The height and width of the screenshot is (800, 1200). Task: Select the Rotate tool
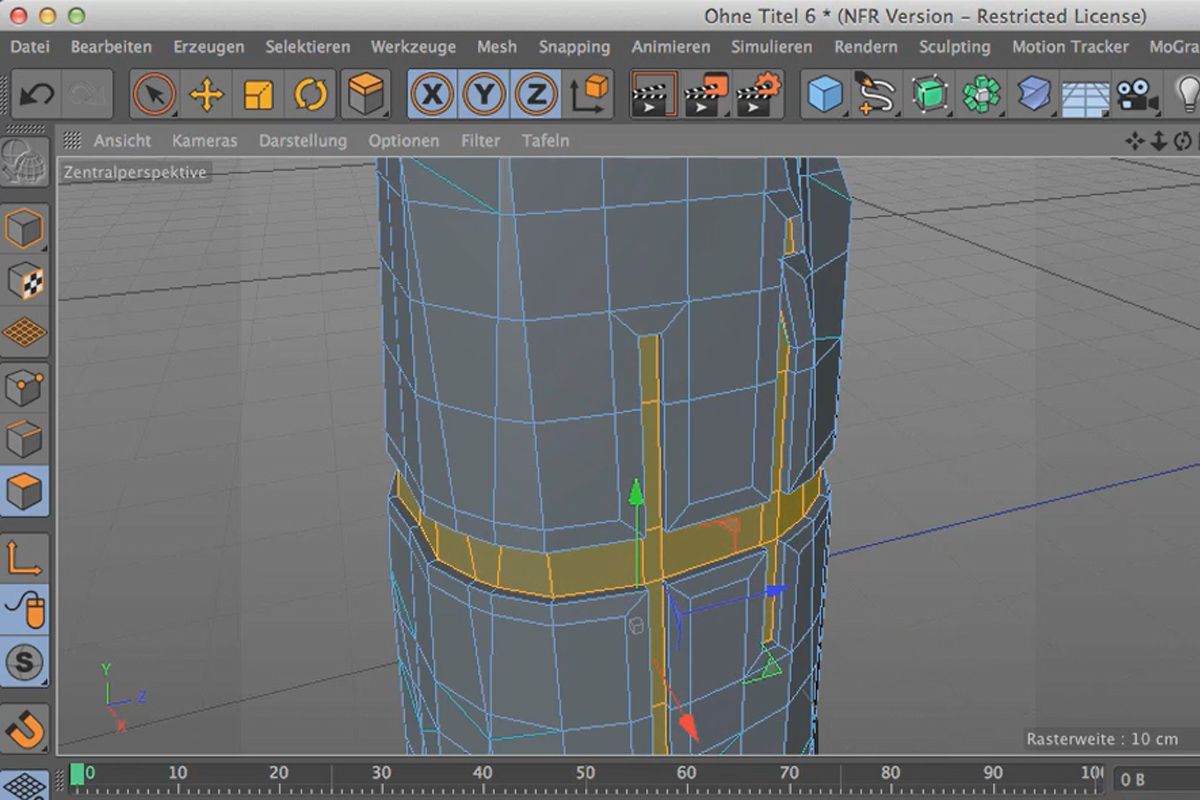point(311,95)
